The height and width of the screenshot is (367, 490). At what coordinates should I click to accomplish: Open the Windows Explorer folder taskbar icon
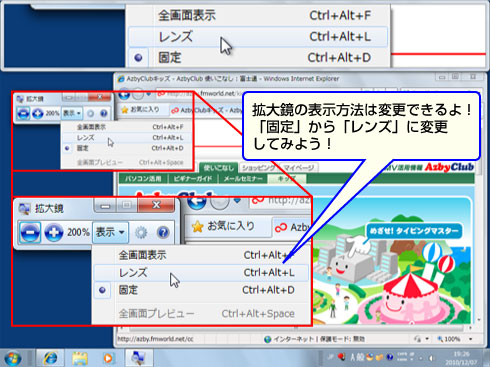point(79,358)
